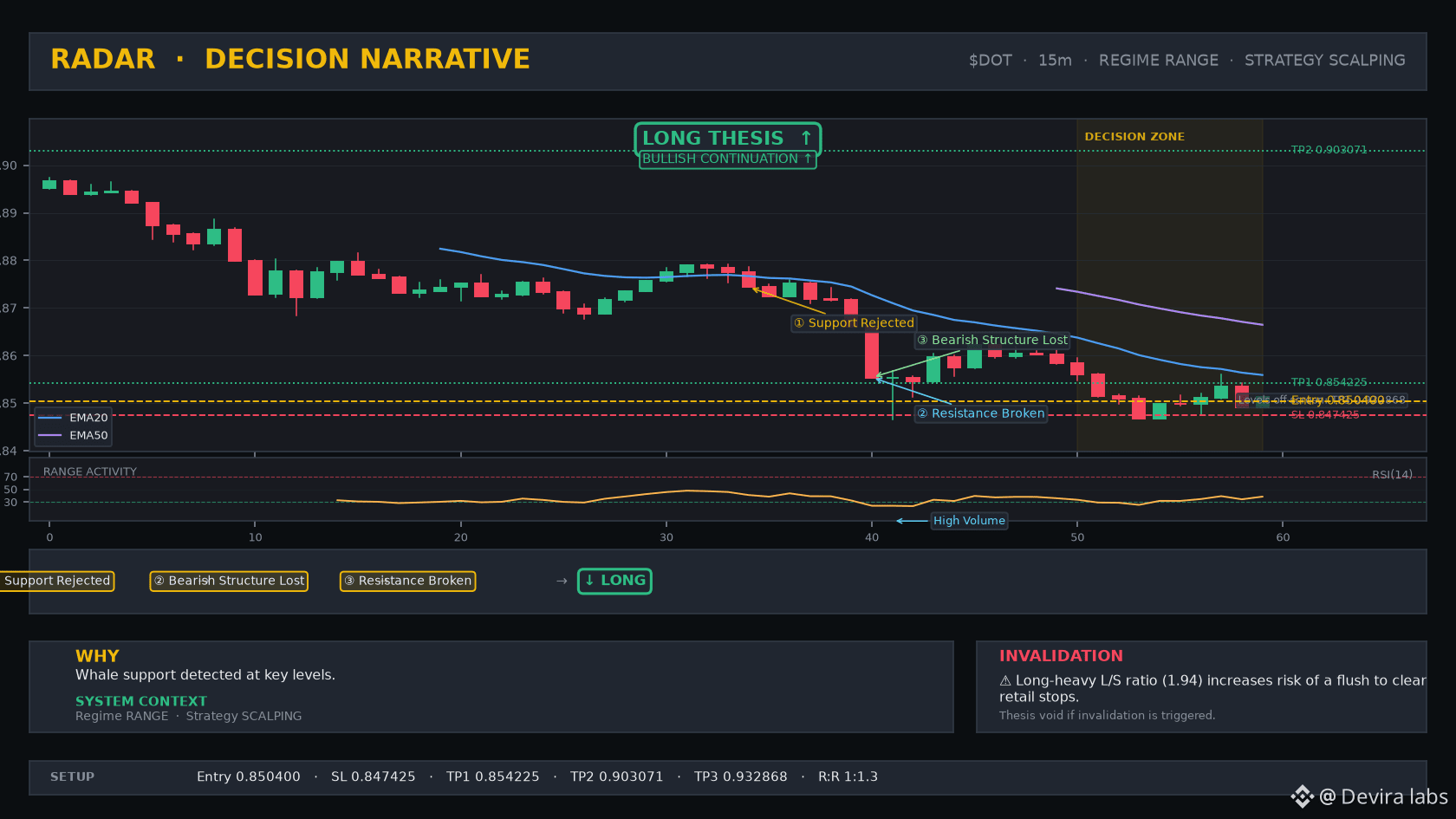Click the BULLISH CONTINUATION tag

point(727,159)
